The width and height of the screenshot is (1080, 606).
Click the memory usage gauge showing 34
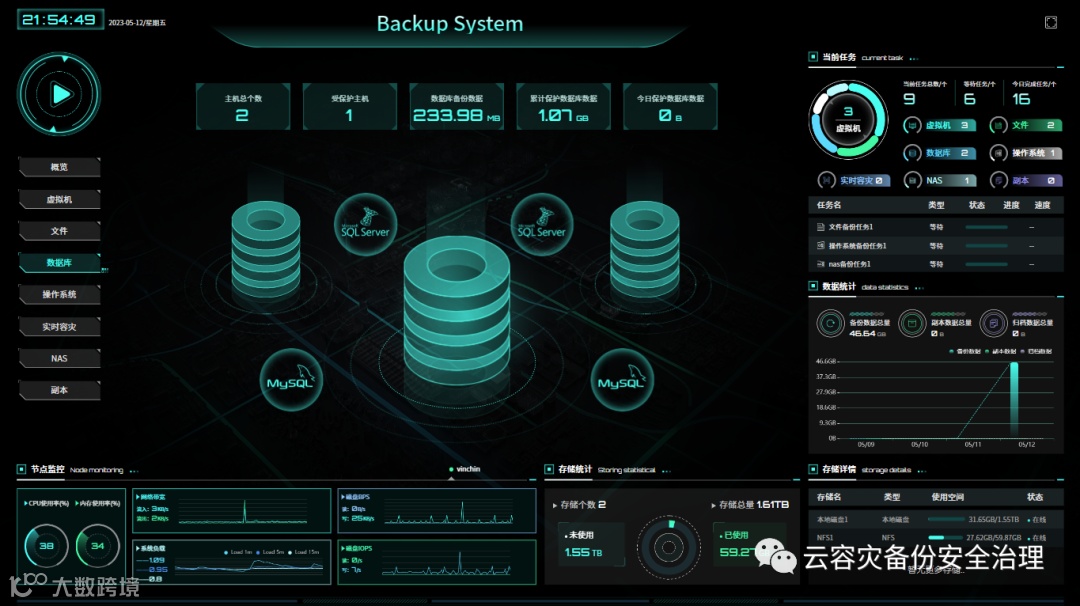pyautogui.click(x=97, y=545)
